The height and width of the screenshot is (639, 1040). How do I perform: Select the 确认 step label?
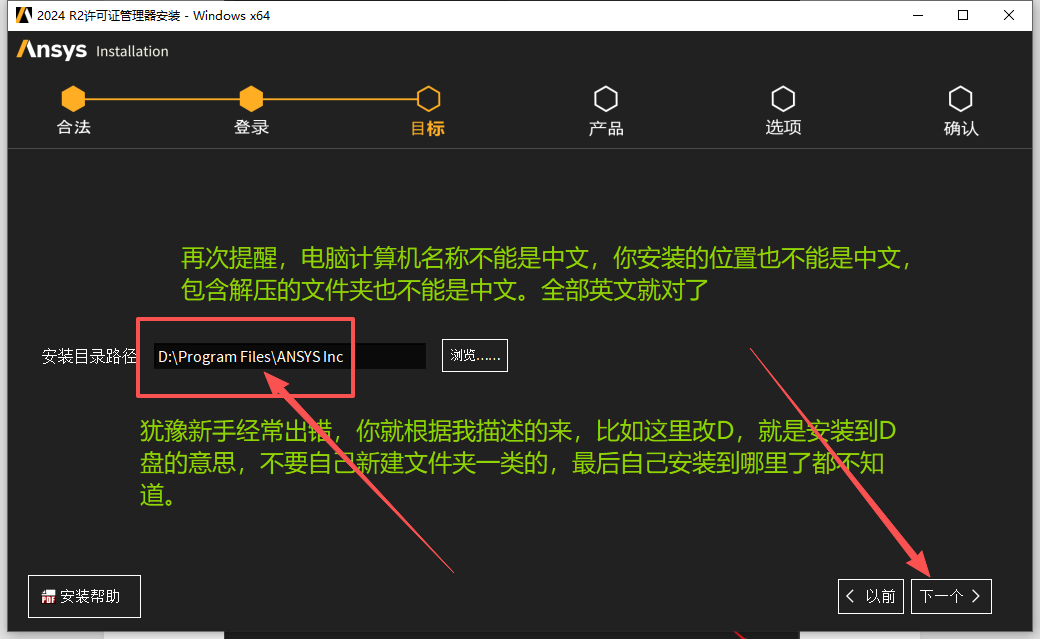coord(961,128)
